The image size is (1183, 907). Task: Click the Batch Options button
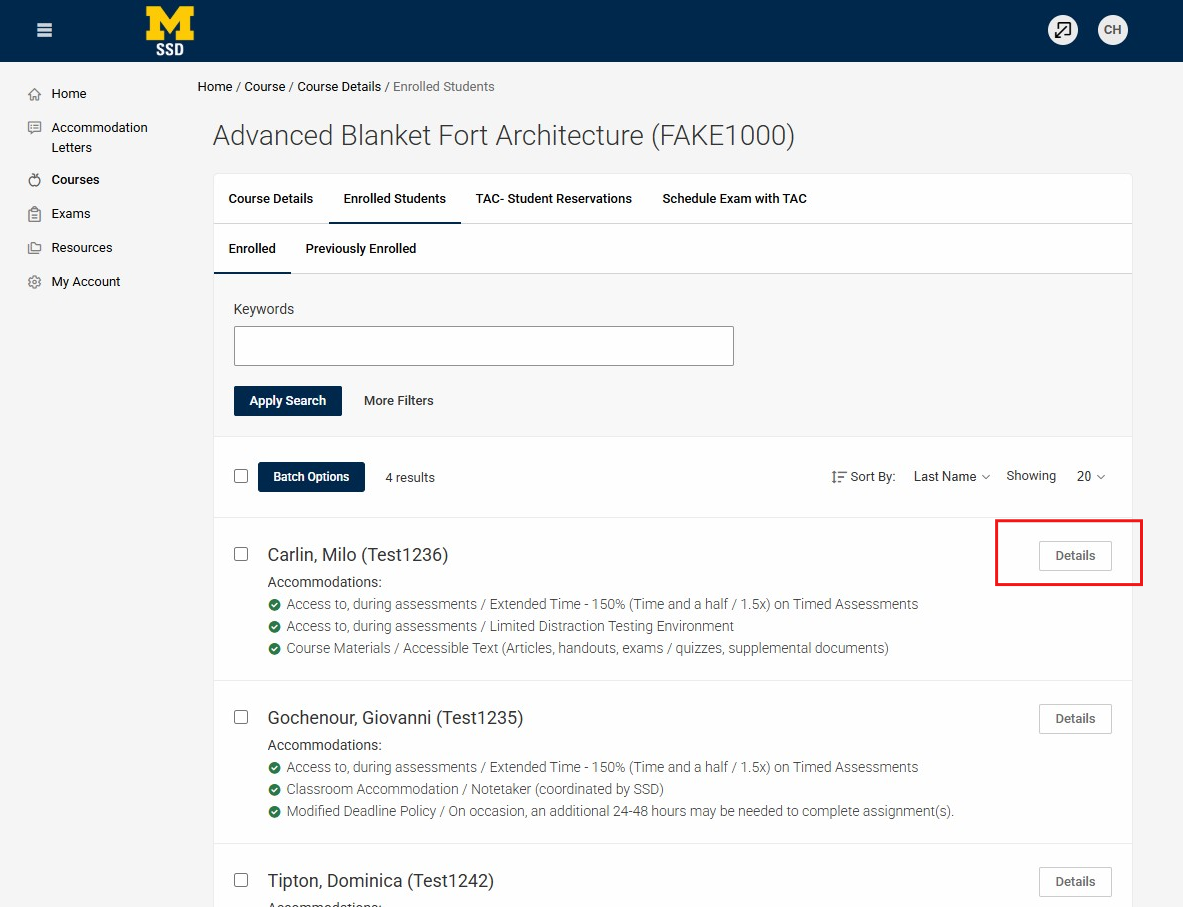pyautogui.click(x=311, y=477)
